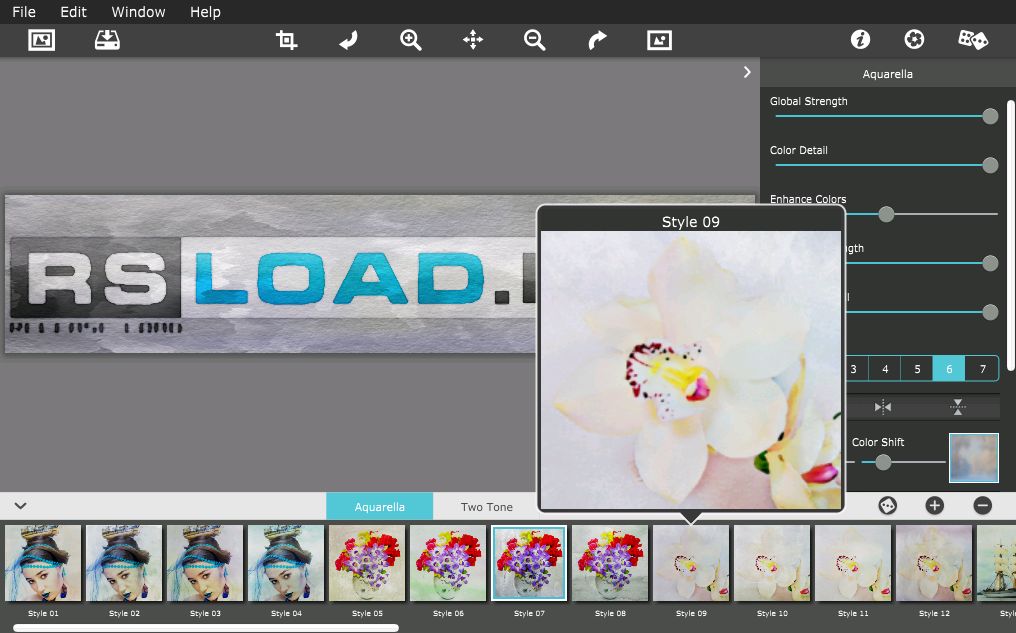1016x633 pixels.
Task: Apply the Style 05 preset thumbnail
Action: [x=367, y=563]
